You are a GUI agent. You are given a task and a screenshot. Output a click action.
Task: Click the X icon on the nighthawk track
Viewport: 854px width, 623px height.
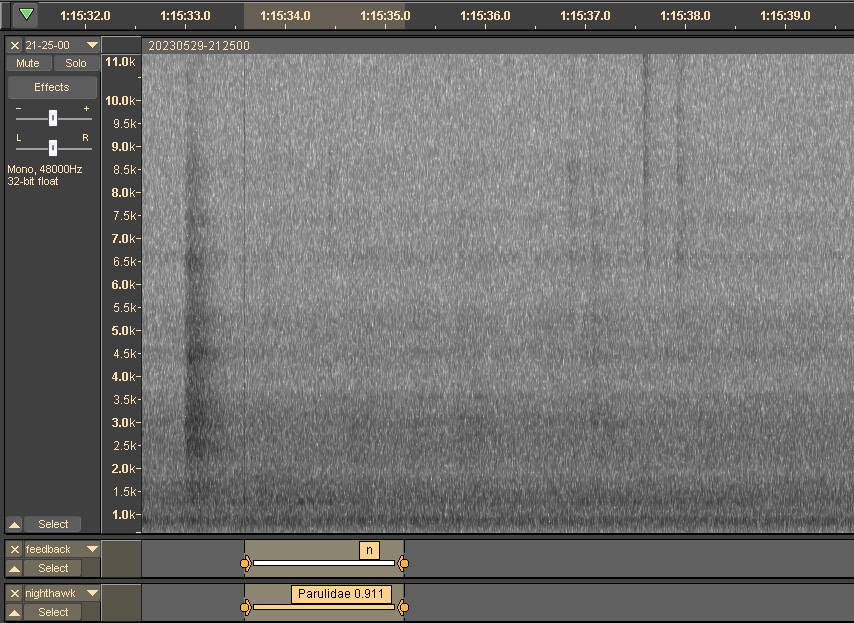[x=14, y=593]
